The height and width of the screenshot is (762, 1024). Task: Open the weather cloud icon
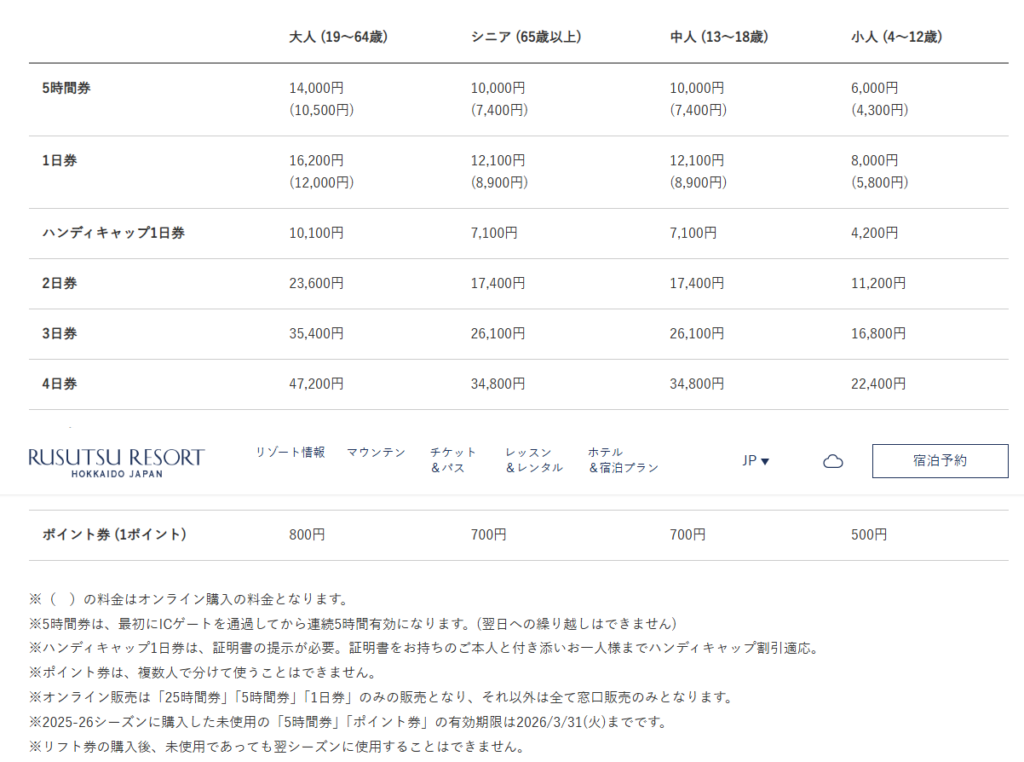pyautogui.click(x=833, y=461)
